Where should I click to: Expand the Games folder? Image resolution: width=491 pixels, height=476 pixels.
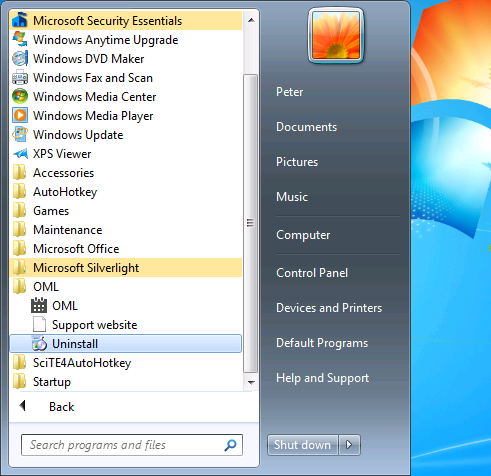tap(126, 211)
